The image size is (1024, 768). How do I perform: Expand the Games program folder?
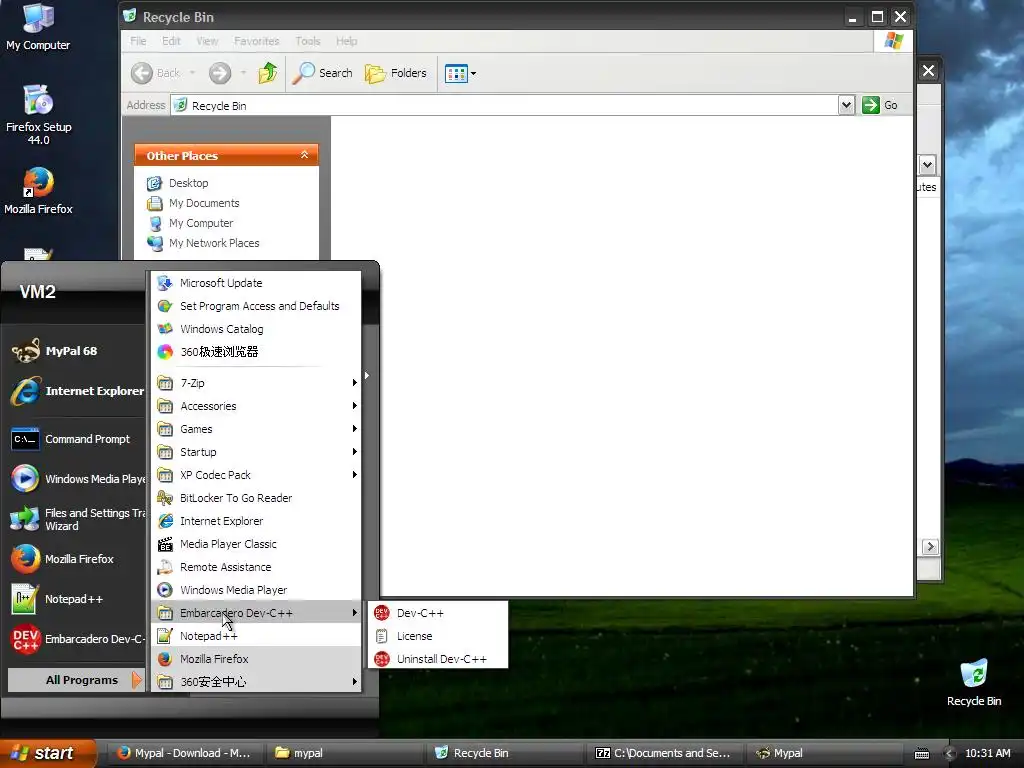click(256, 428)
